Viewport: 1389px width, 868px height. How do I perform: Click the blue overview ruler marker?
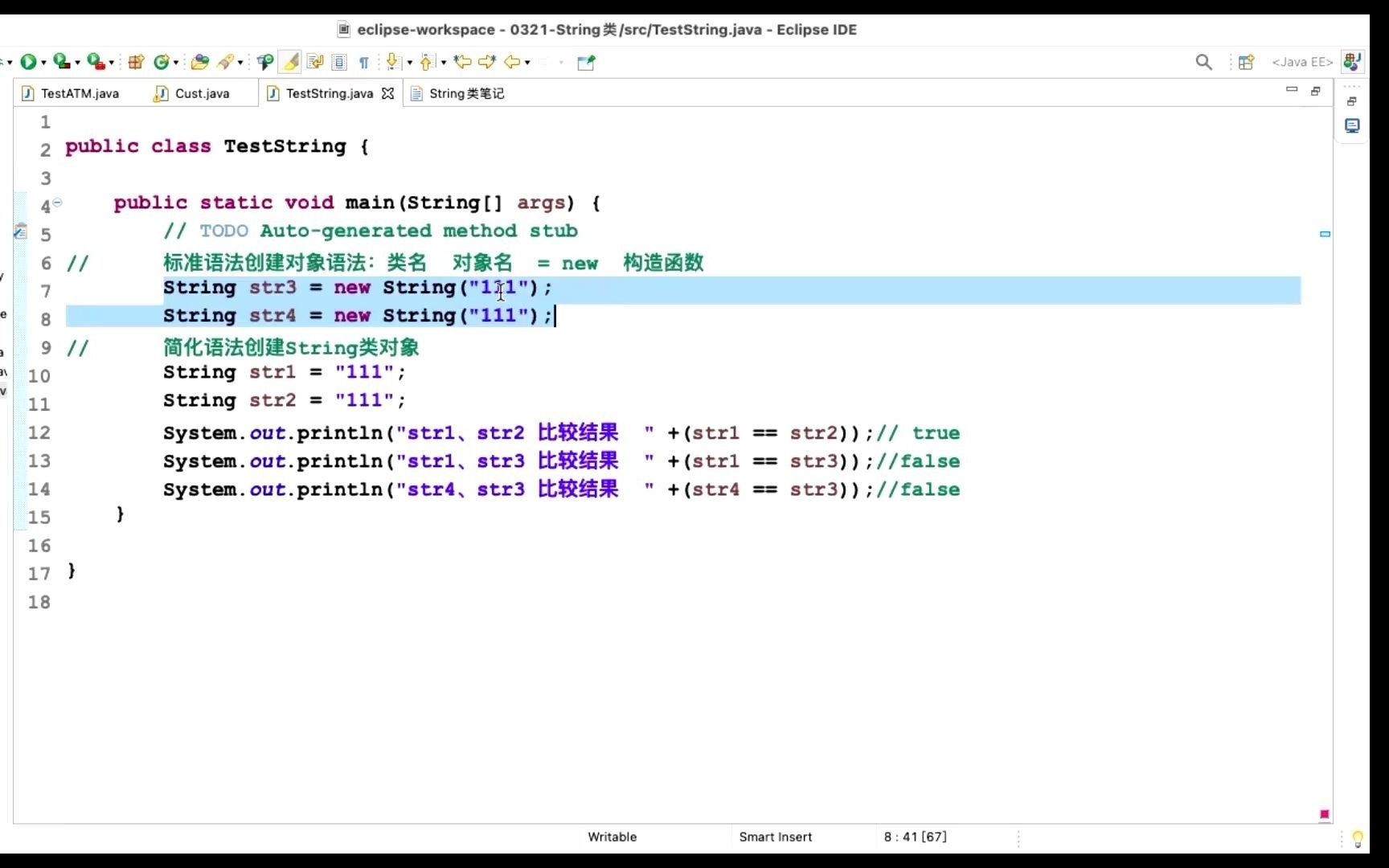click(1325, 234)
